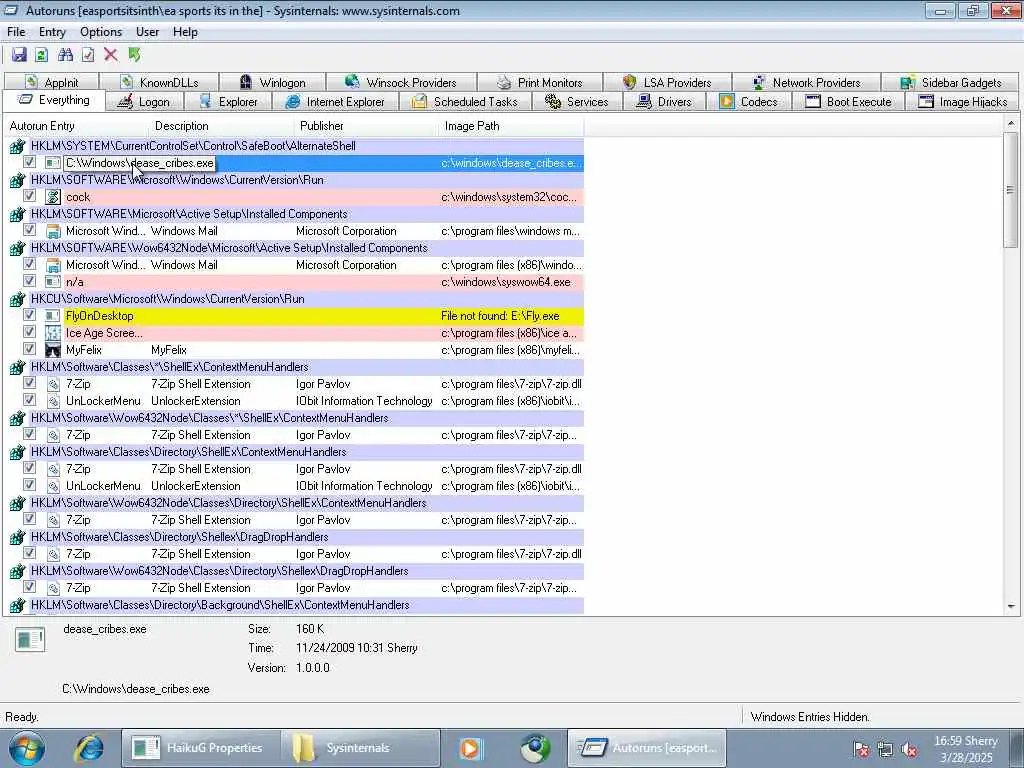Click the Refresh toolbar icon
This screenshot has height=768, width=1024.
tap(42, 55)
